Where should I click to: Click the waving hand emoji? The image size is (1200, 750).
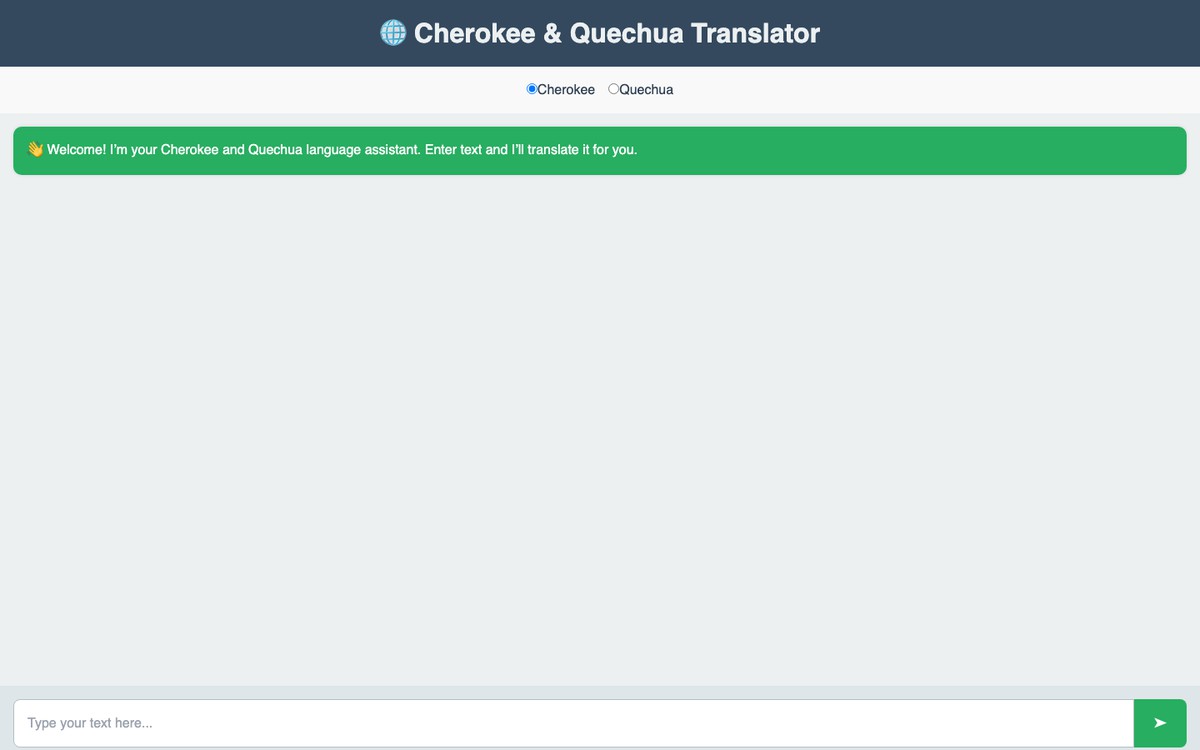pyautogui.click(x=35, y=149)
